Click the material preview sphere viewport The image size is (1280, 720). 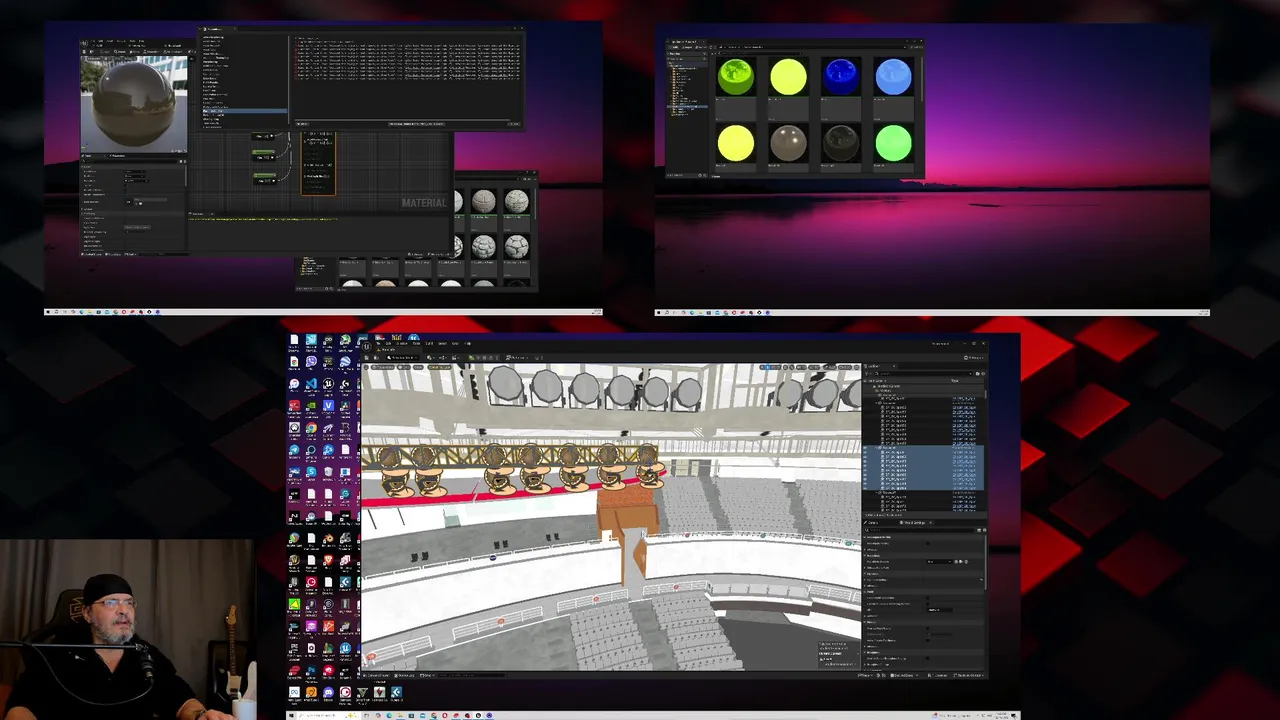tap(134, 103)
